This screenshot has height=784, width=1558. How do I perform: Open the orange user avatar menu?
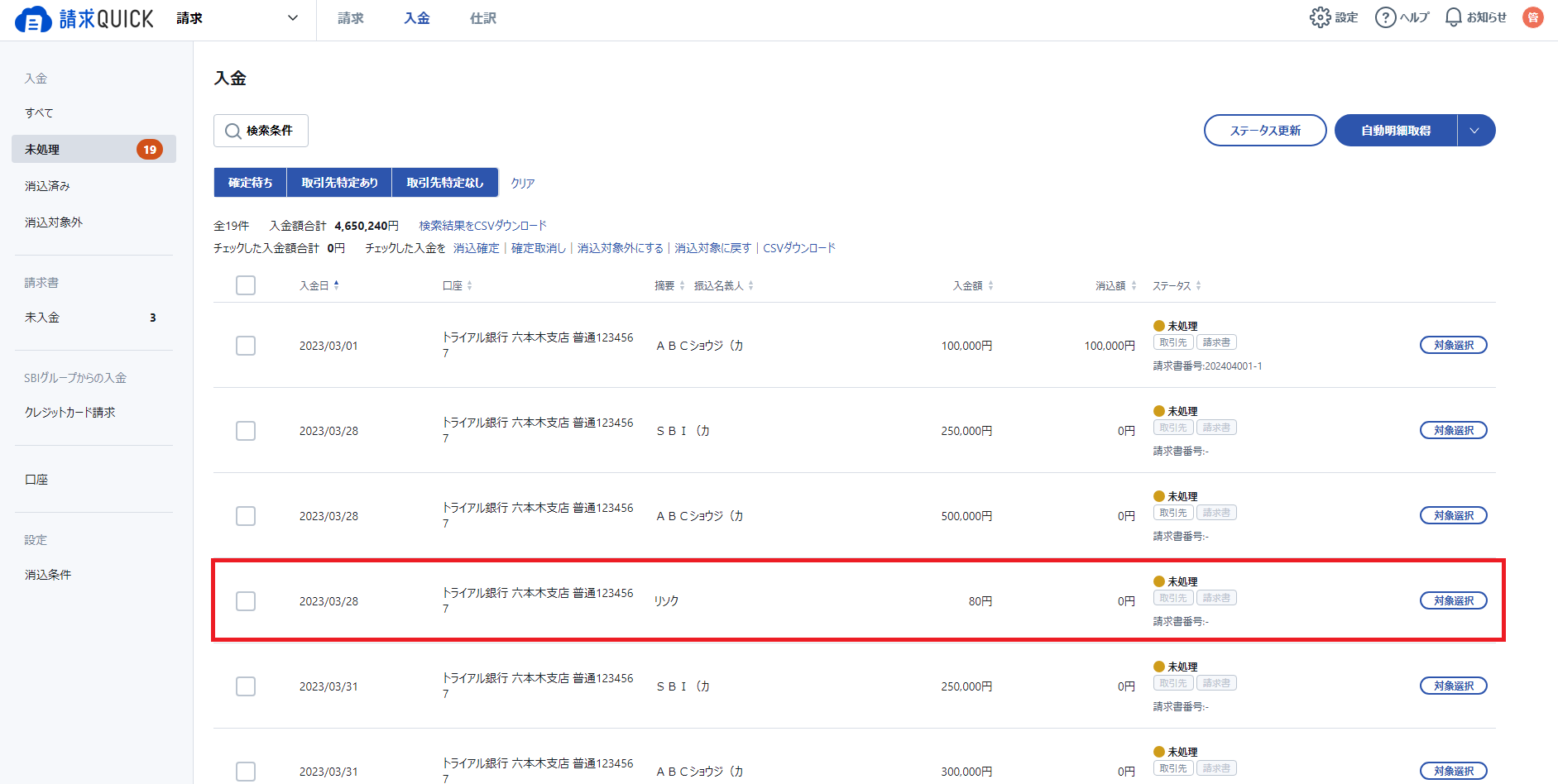pos(1532,17)
